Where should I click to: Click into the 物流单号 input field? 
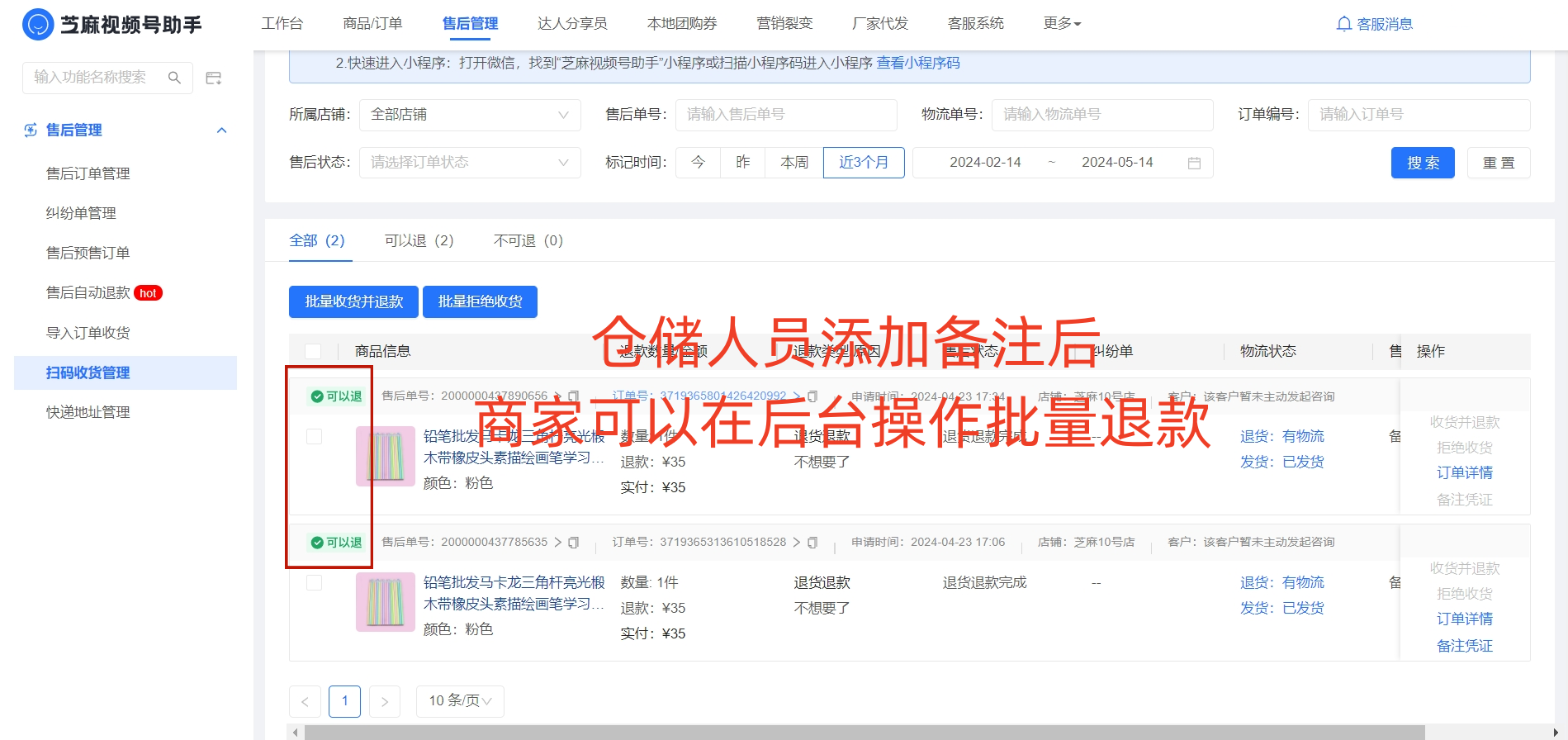click(1102, 115)
